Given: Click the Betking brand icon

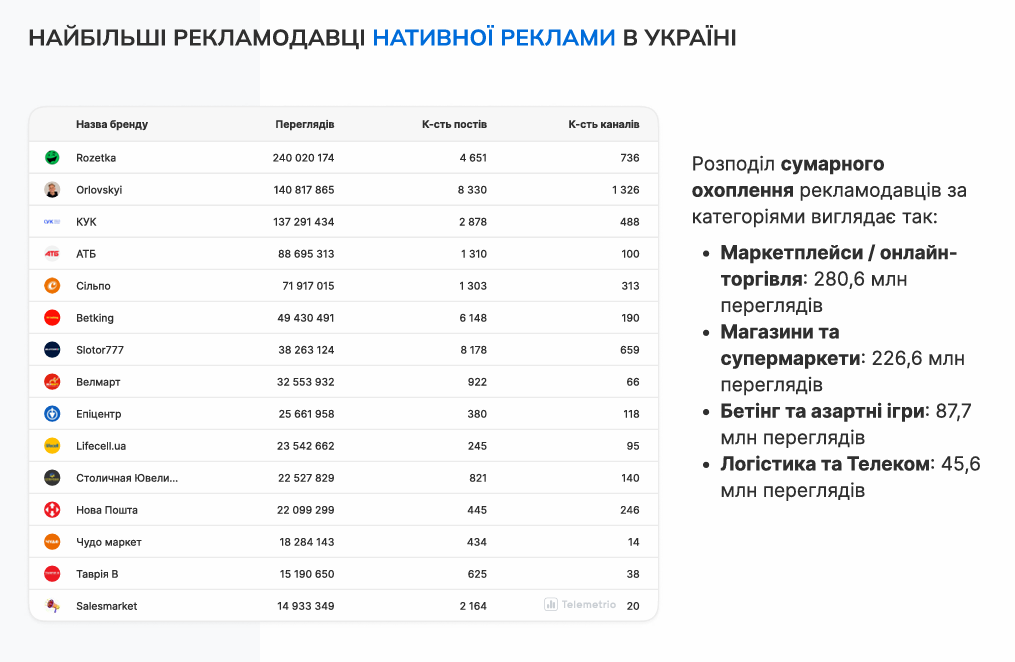Looking at the screenshot, I should click(x=55, y=317).
